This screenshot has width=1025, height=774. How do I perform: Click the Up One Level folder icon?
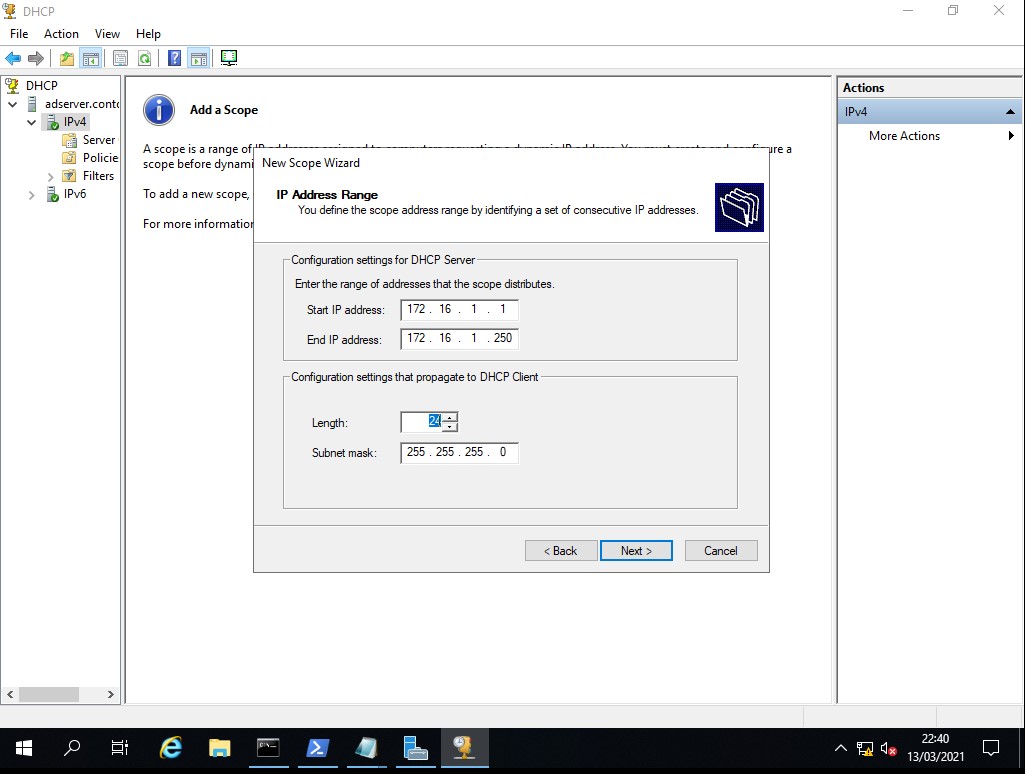(67, 59)
